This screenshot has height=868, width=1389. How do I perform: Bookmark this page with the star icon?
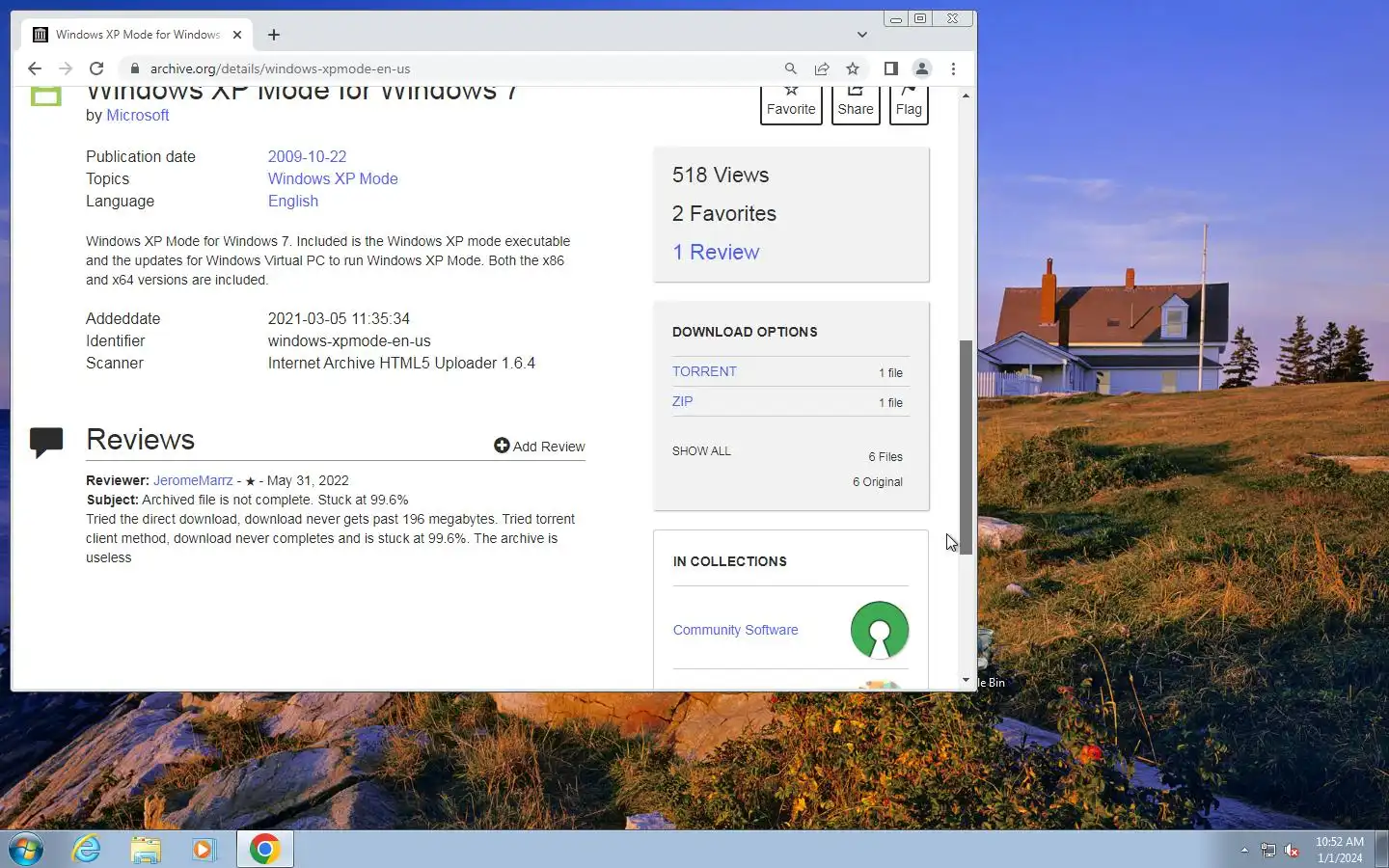(853, 68)
